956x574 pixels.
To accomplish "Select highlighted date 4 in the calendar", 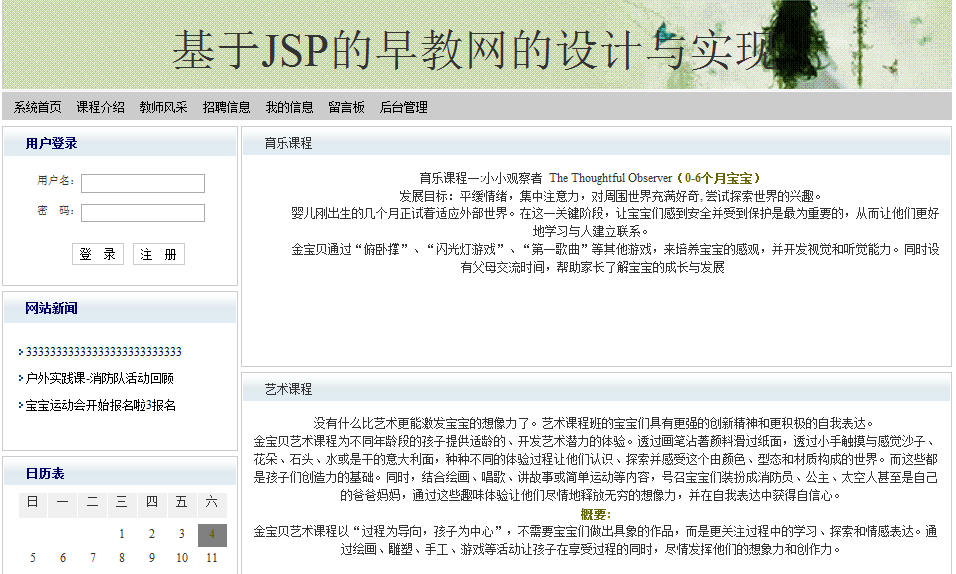I will tap(212, 535).
